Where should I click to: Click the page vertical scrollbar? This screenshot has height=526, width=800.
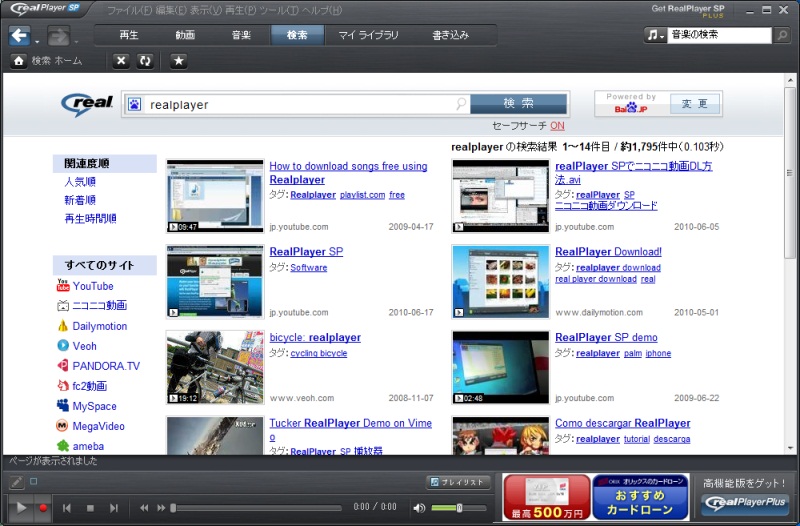(790, 173)
